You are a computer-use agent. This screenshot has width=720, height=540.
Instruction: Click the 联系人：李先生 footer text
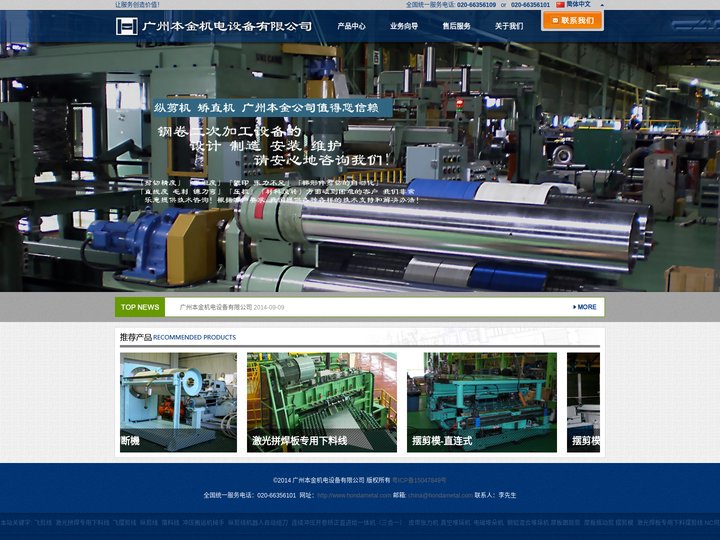point(495,495)
